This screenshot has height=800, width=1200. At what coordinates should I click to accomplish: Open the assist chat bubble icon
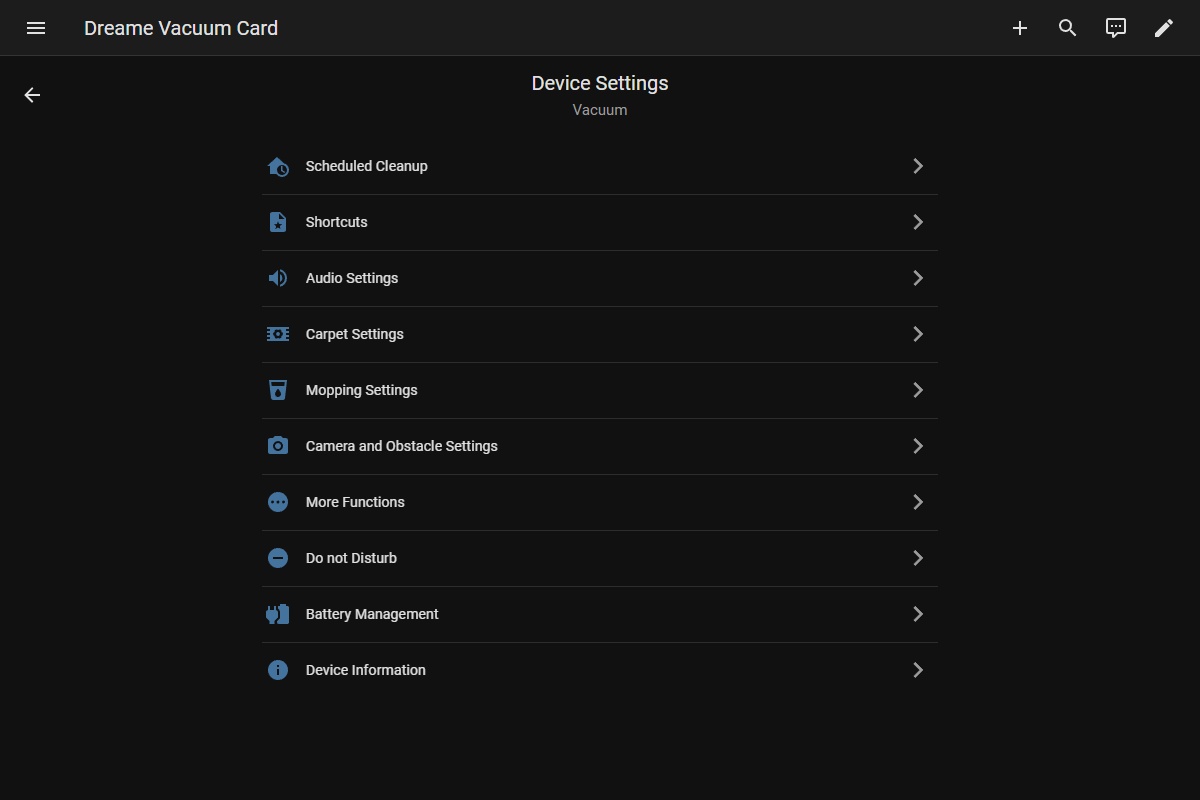pos(1116,28)
